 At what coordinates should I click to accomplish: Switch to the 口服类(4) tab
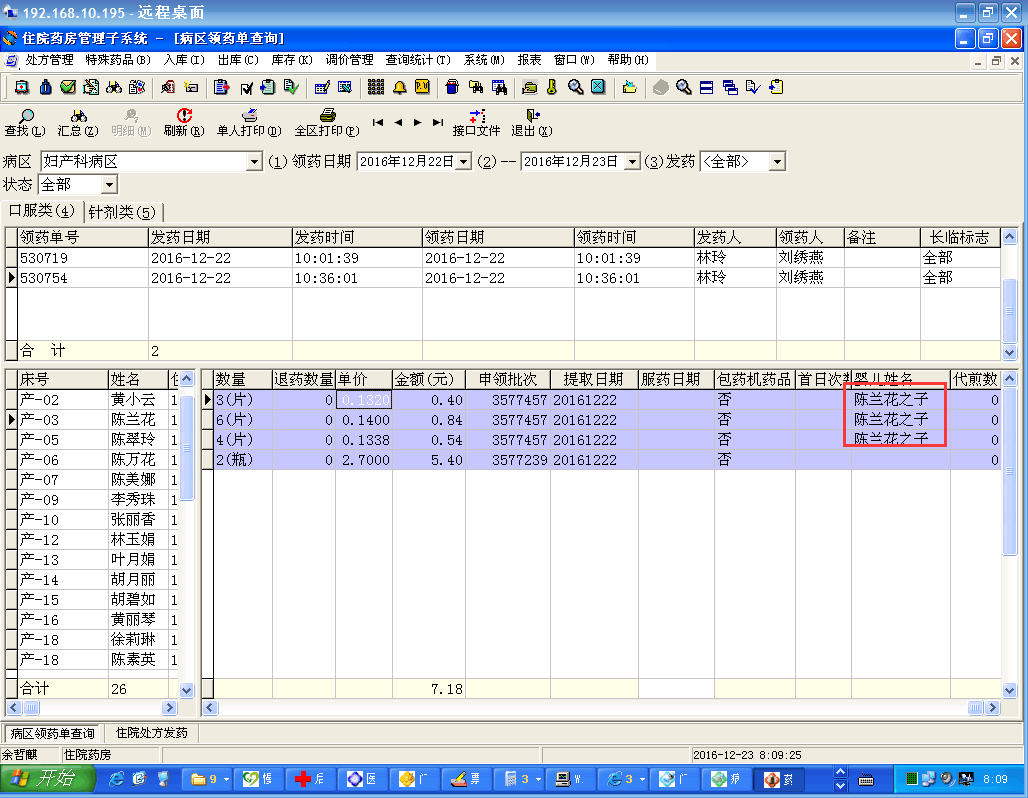42,210
